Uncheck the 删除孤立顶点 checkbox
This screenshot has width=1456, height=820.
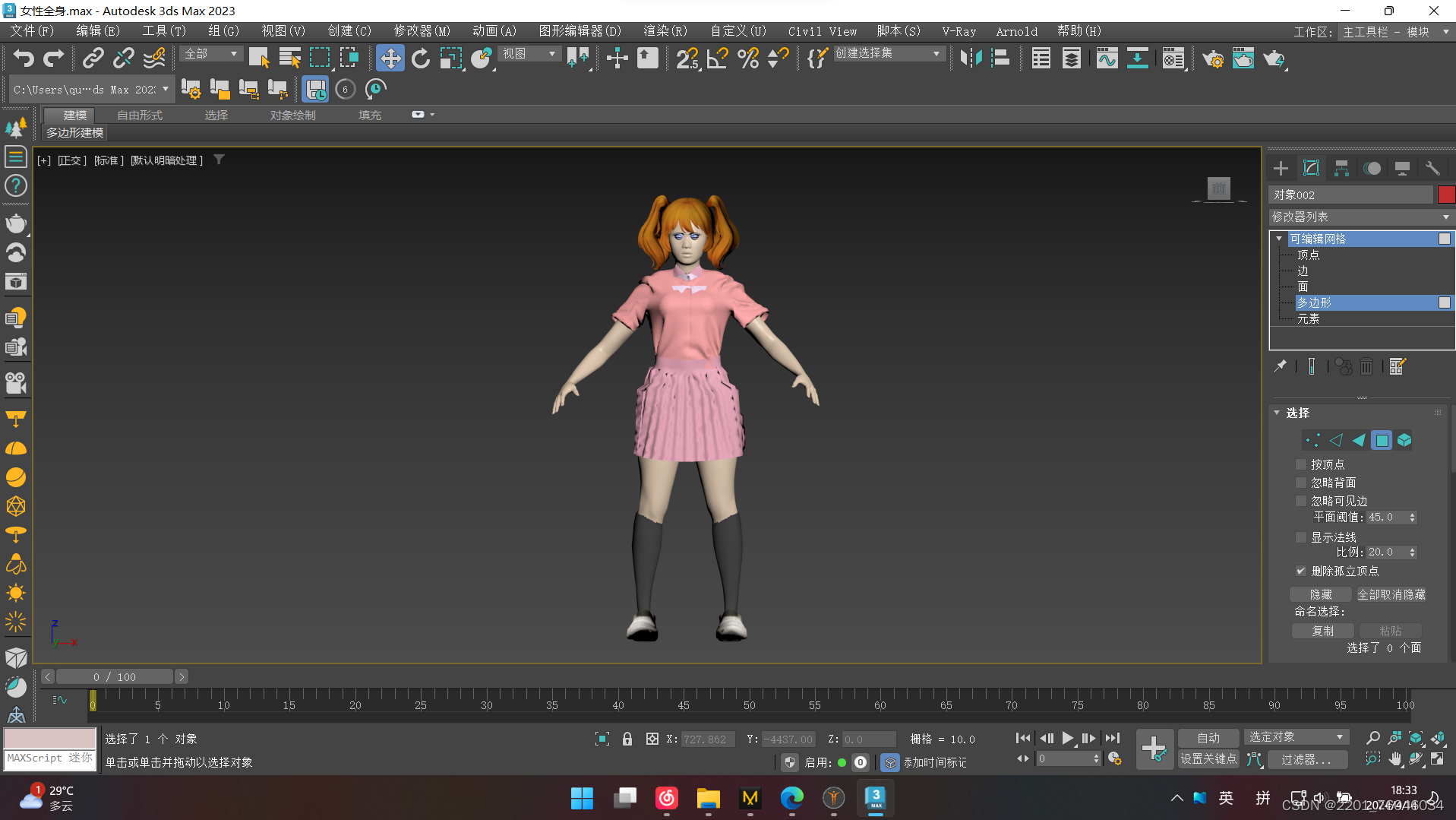coord(1301,571)
